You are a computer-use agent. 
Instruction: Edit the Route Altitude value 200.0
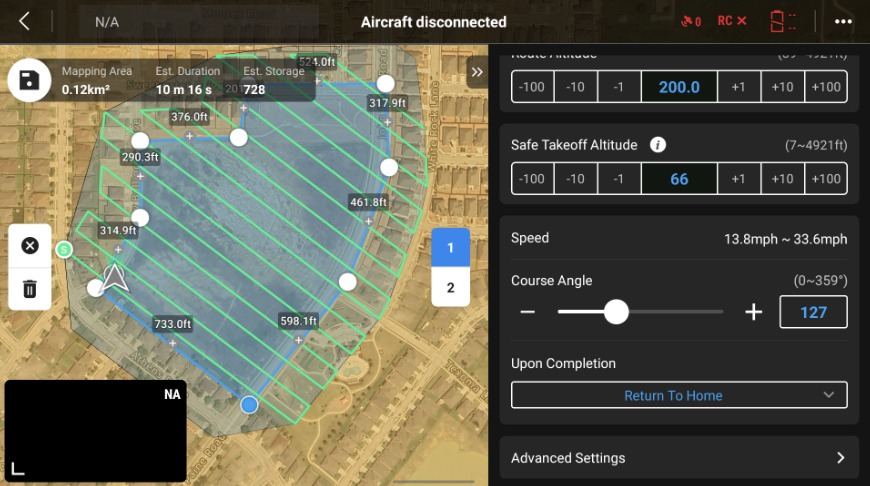coord(679,87)
